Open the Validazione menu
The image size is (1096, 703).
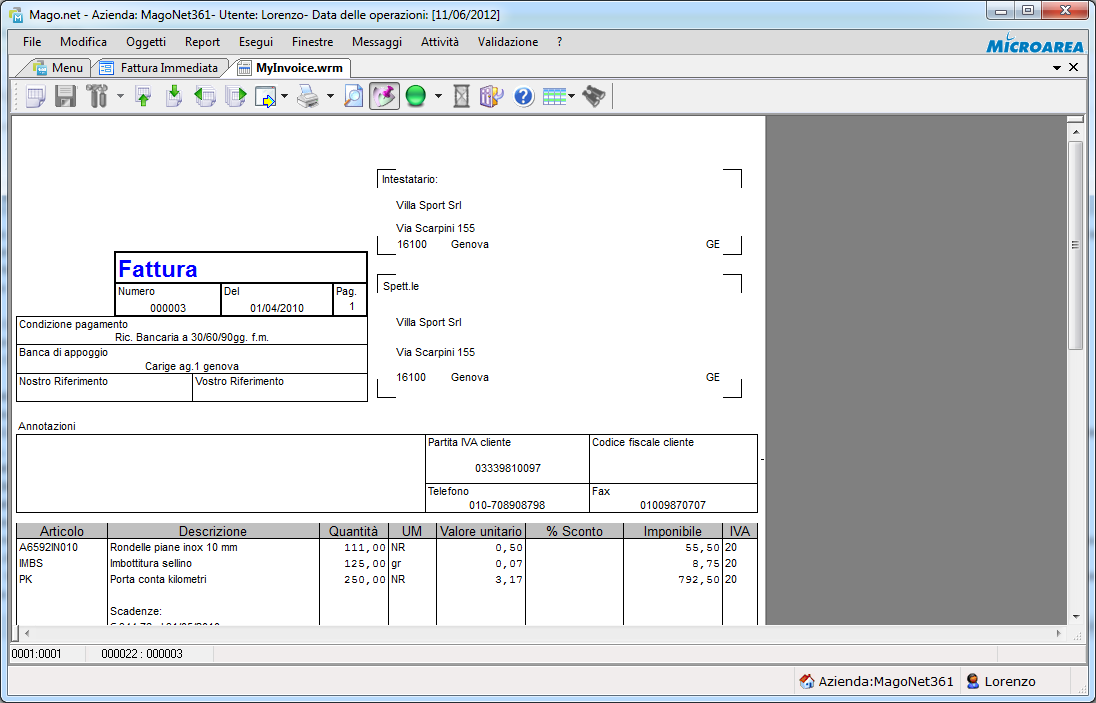coord(508,42)
